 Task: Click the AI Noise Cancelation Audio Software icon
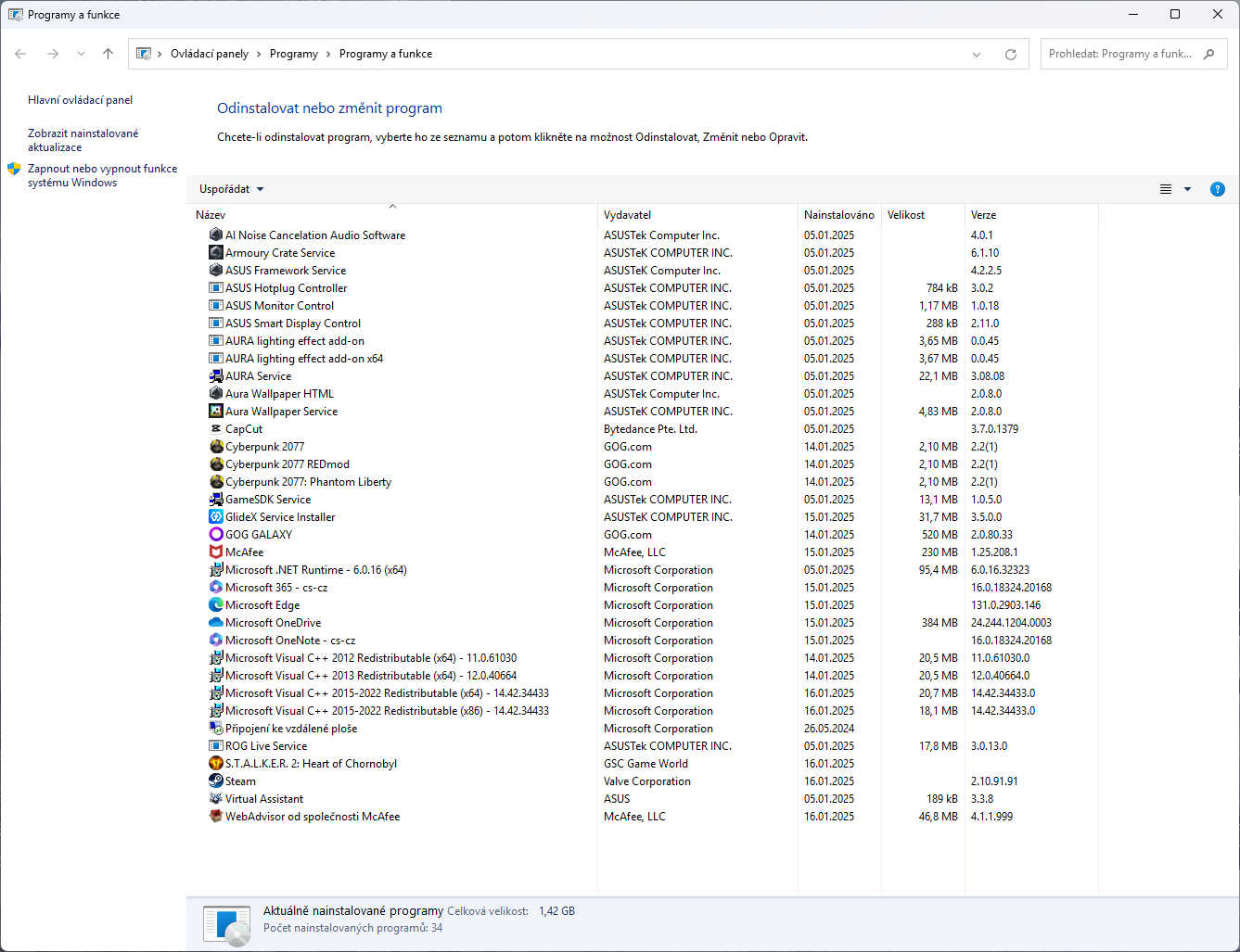(216, 235)
